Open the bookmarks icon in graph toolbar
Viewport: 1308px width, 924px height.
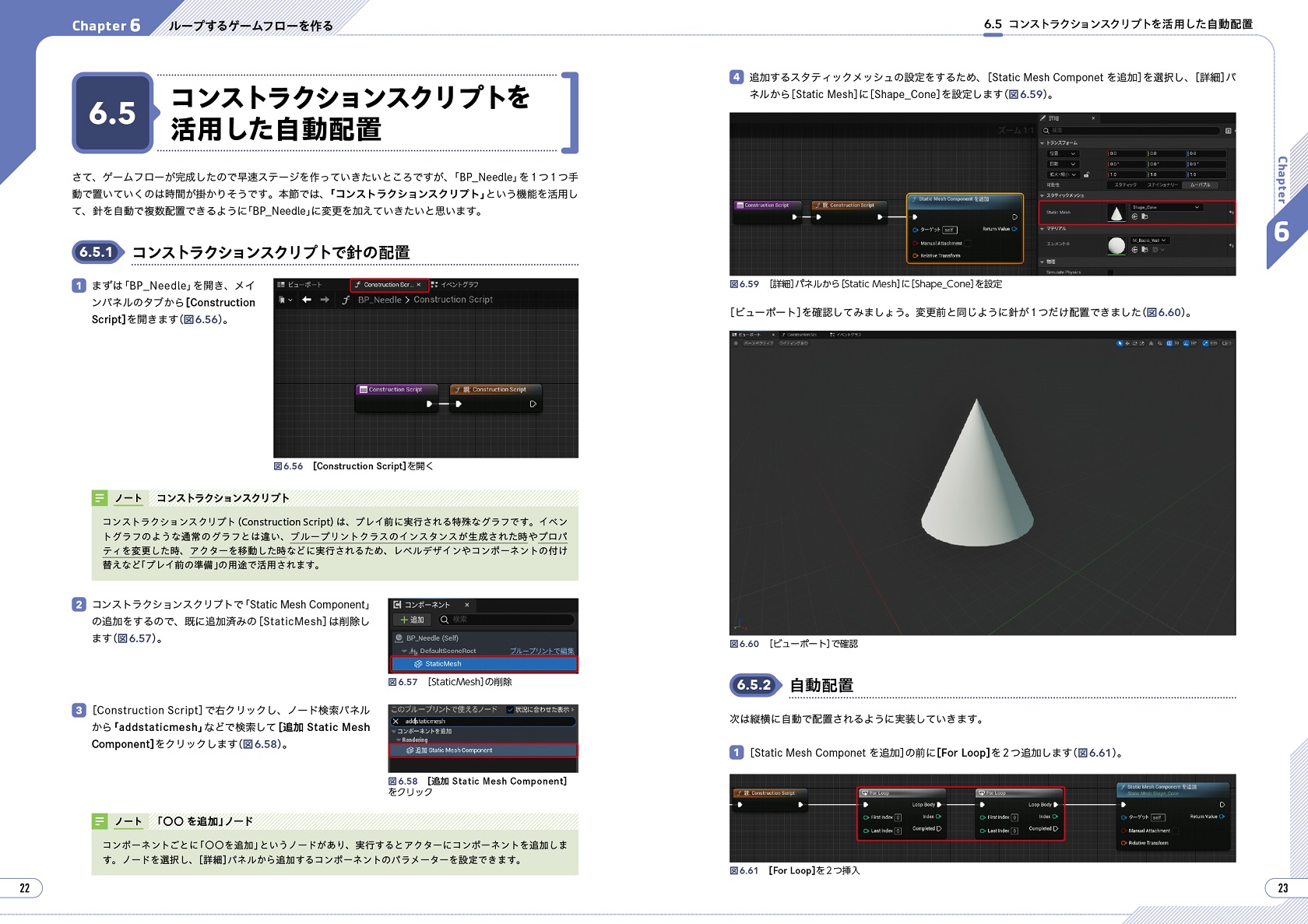click(x=284, y=300)
